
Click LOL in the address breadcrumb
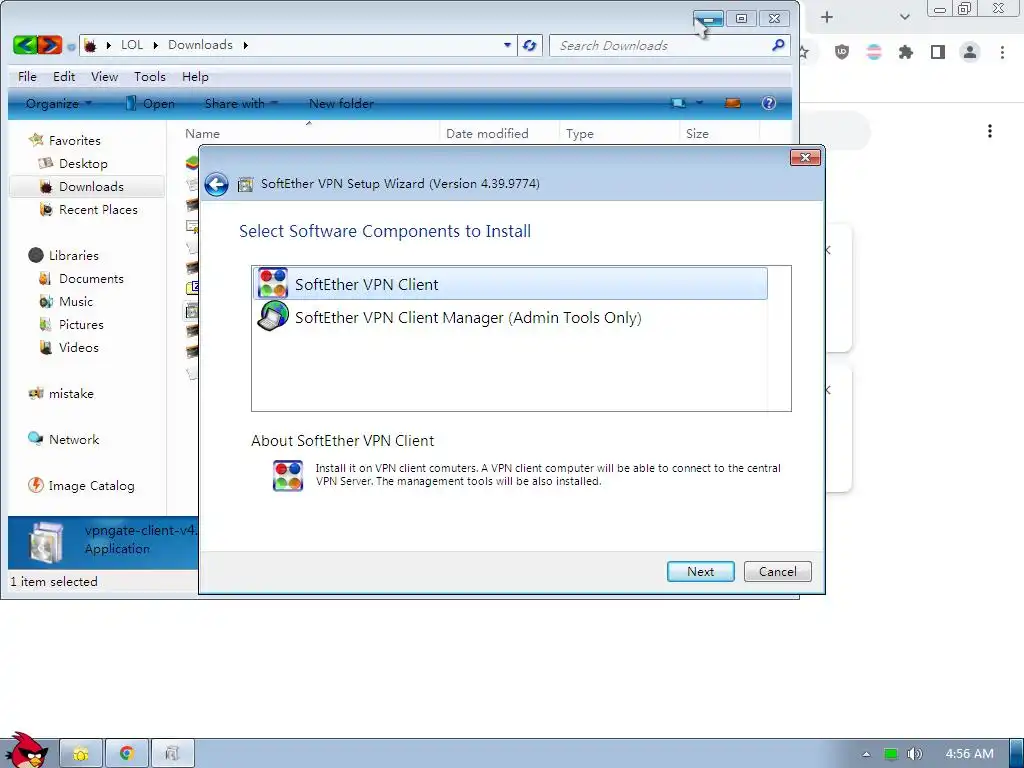pos(131,44)
